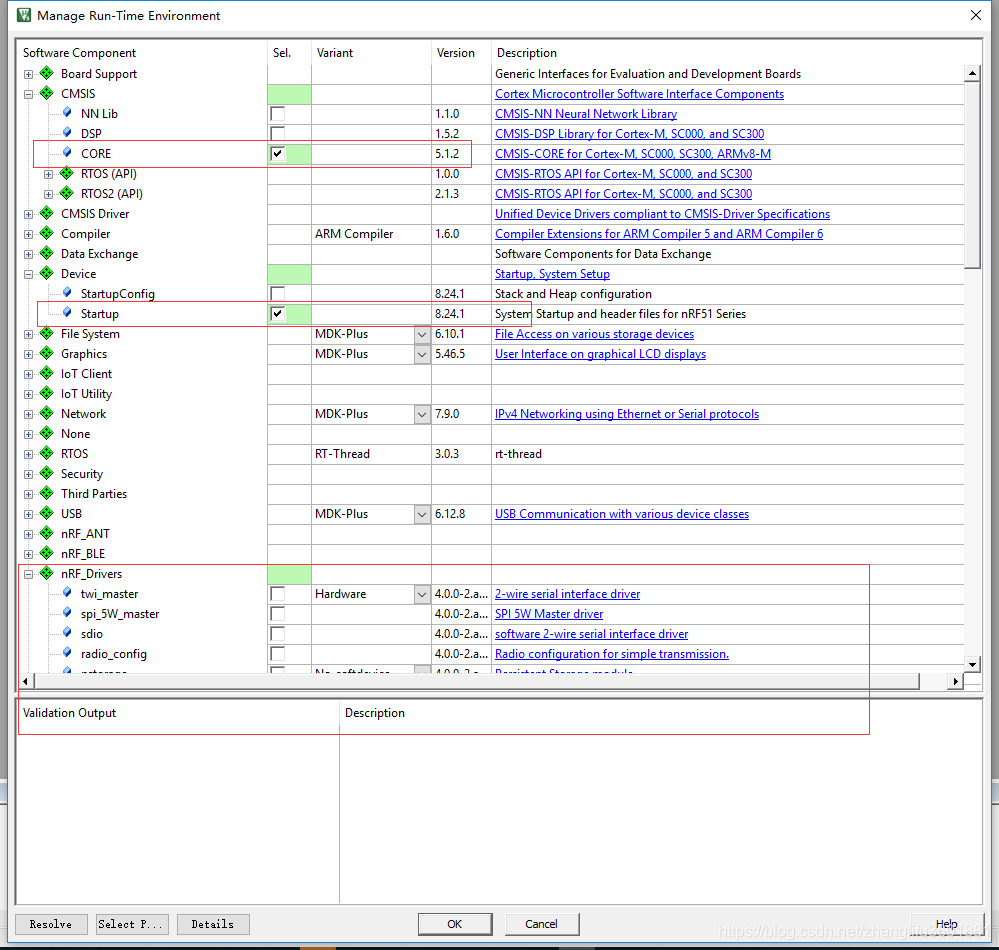Enable the NN Lib checkbox
The image size is (999, 950).
(276, 113)
